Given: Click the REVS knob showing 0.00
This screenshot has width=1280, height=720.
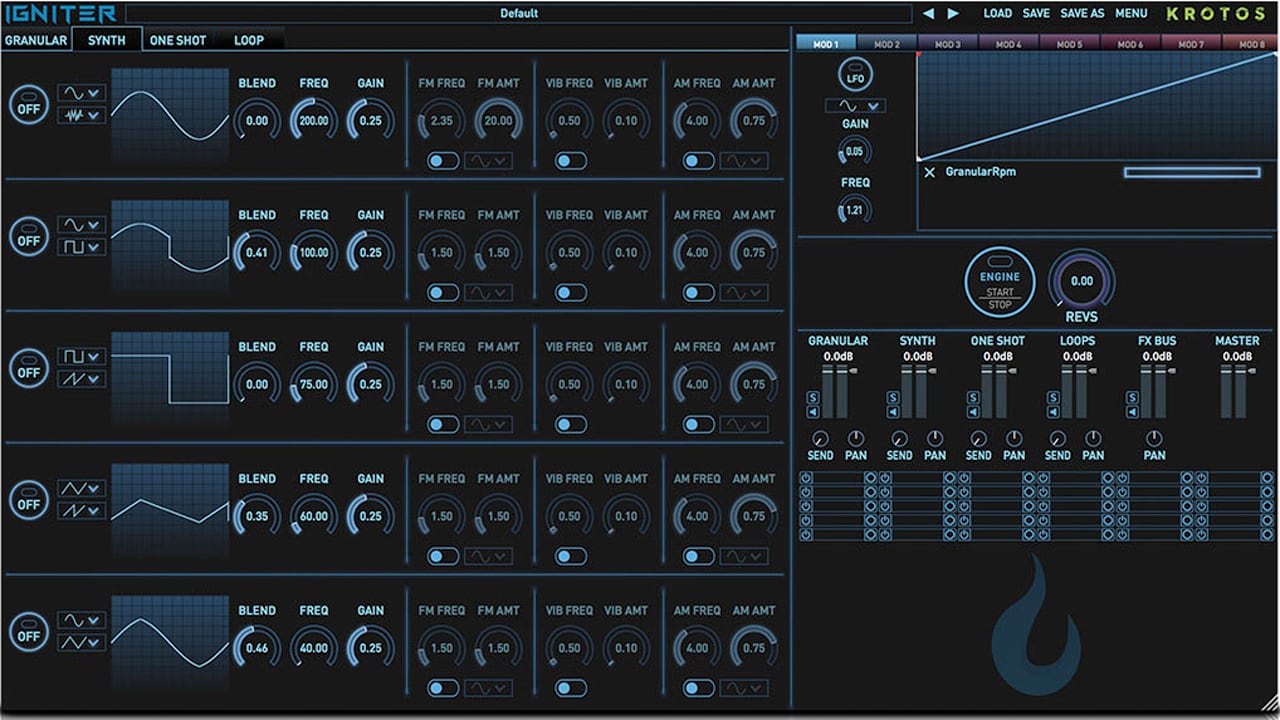Looking at the screenshot, I should point(1082,281).
